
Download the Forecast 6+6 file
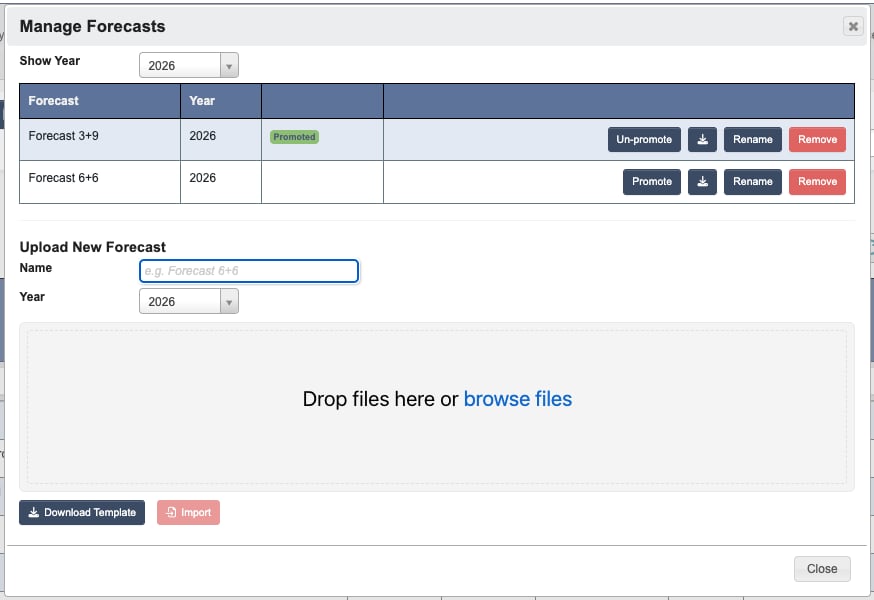click(x=702, y=182)
